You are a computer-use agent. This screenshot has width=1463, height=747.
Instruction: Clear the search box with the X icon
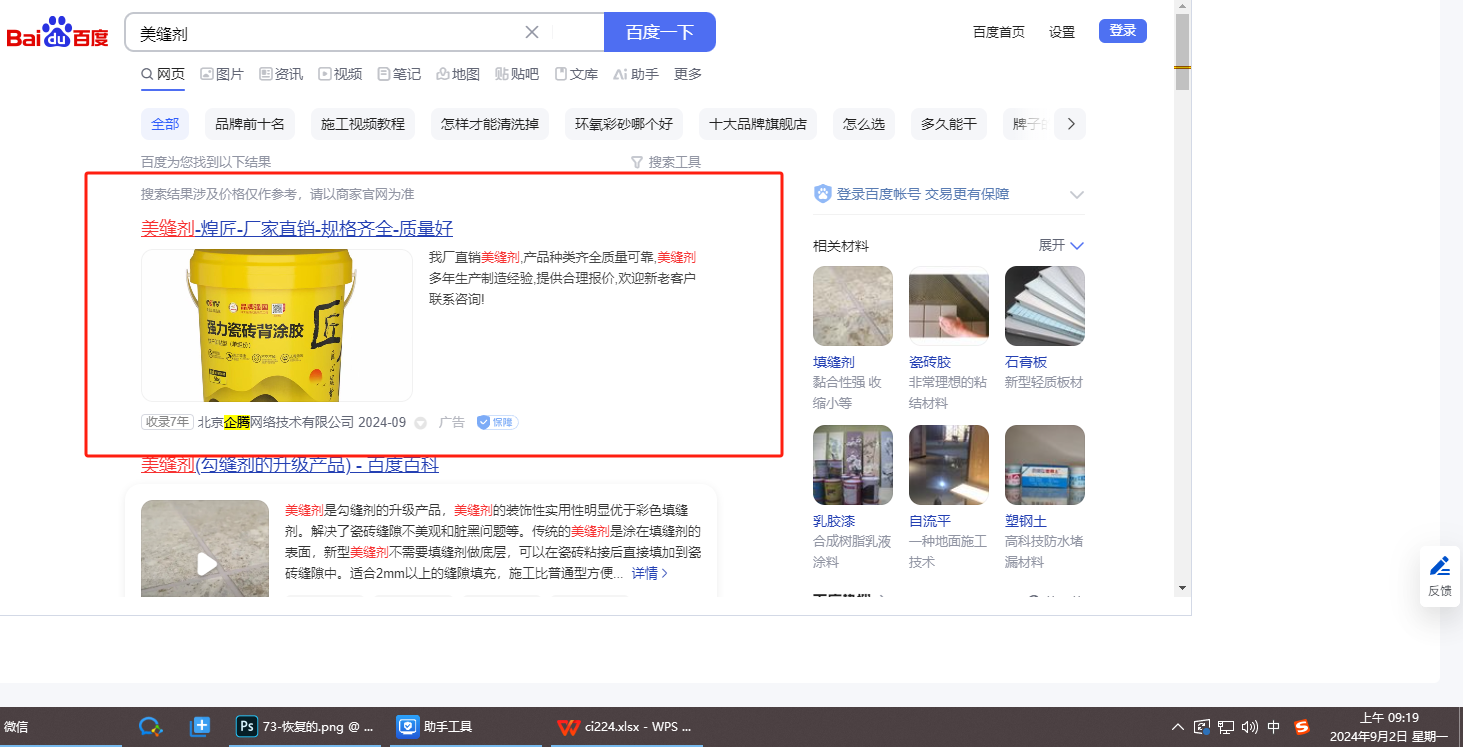click(x=532, y=32)
